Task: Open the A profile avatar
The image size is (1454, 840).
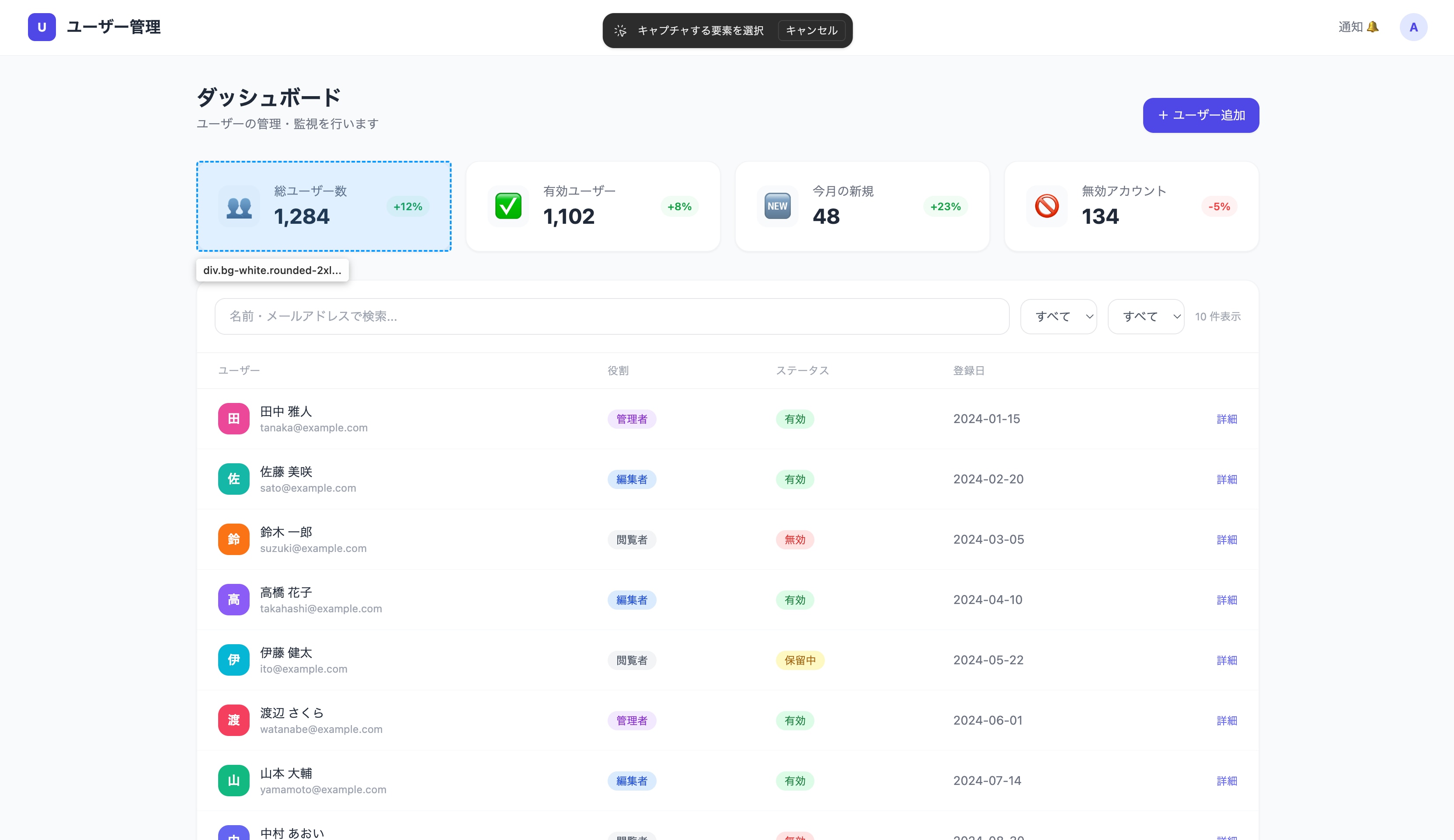Action: point(1413,27)
